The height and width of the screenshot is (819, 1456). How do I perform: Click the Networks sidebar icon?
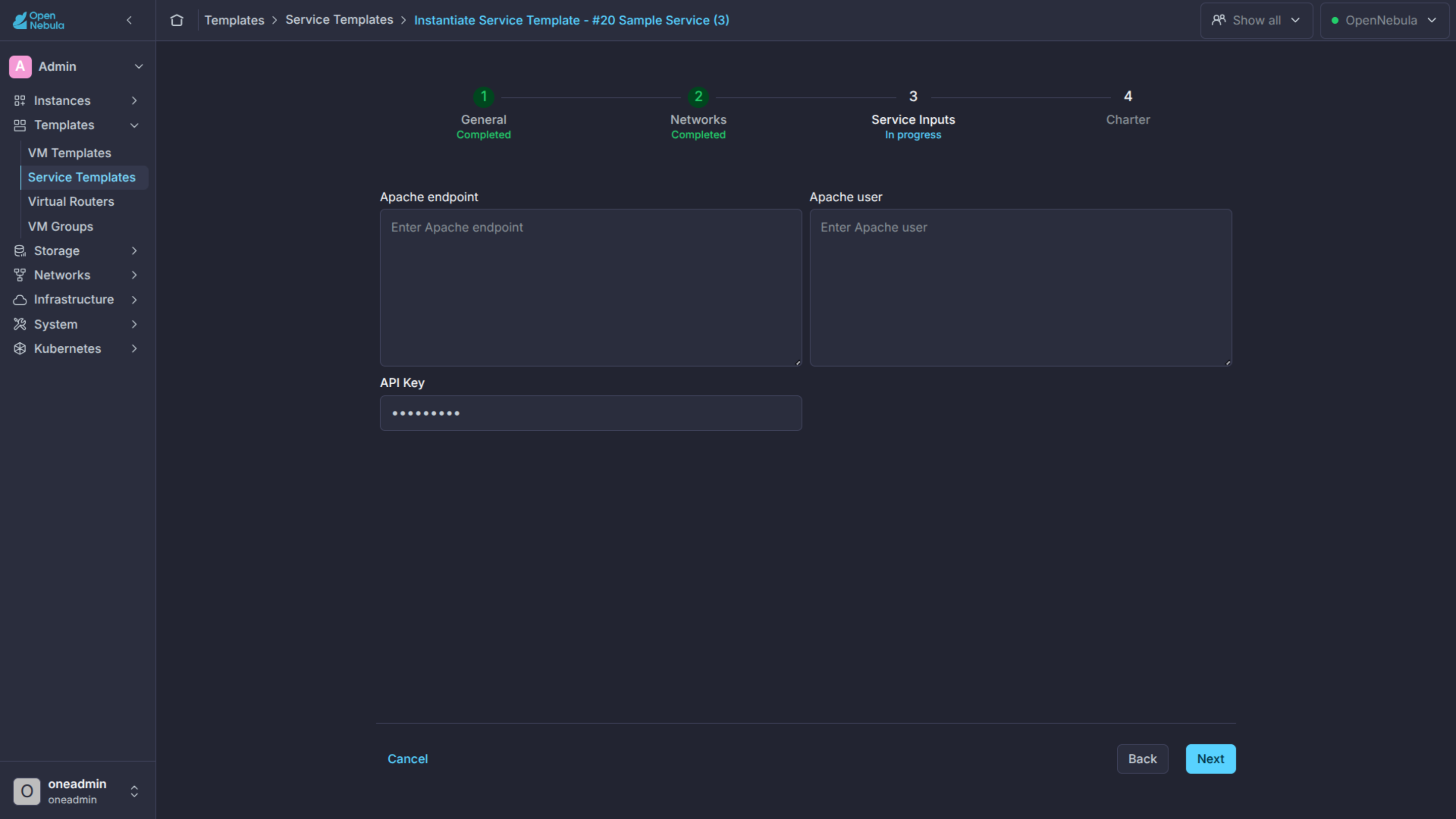click(x=20, y=275)
